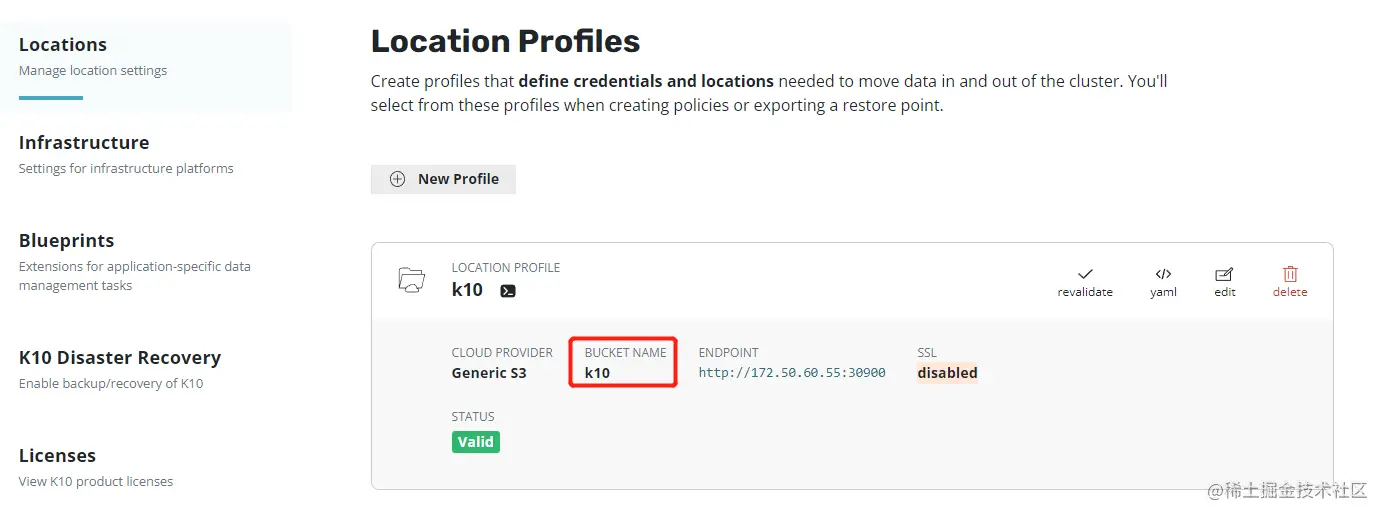Click the location profile folder icon

point(411,280)
